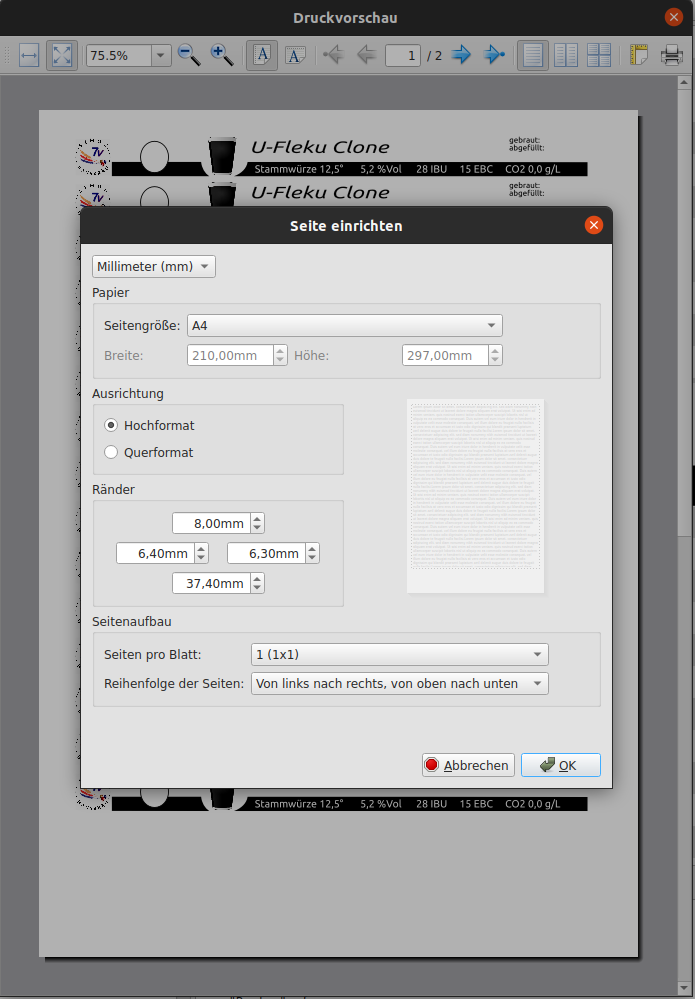Viewport: 695px width, 999px height.
Task: Show facing pages view
Action: click(x=566, y=55)
